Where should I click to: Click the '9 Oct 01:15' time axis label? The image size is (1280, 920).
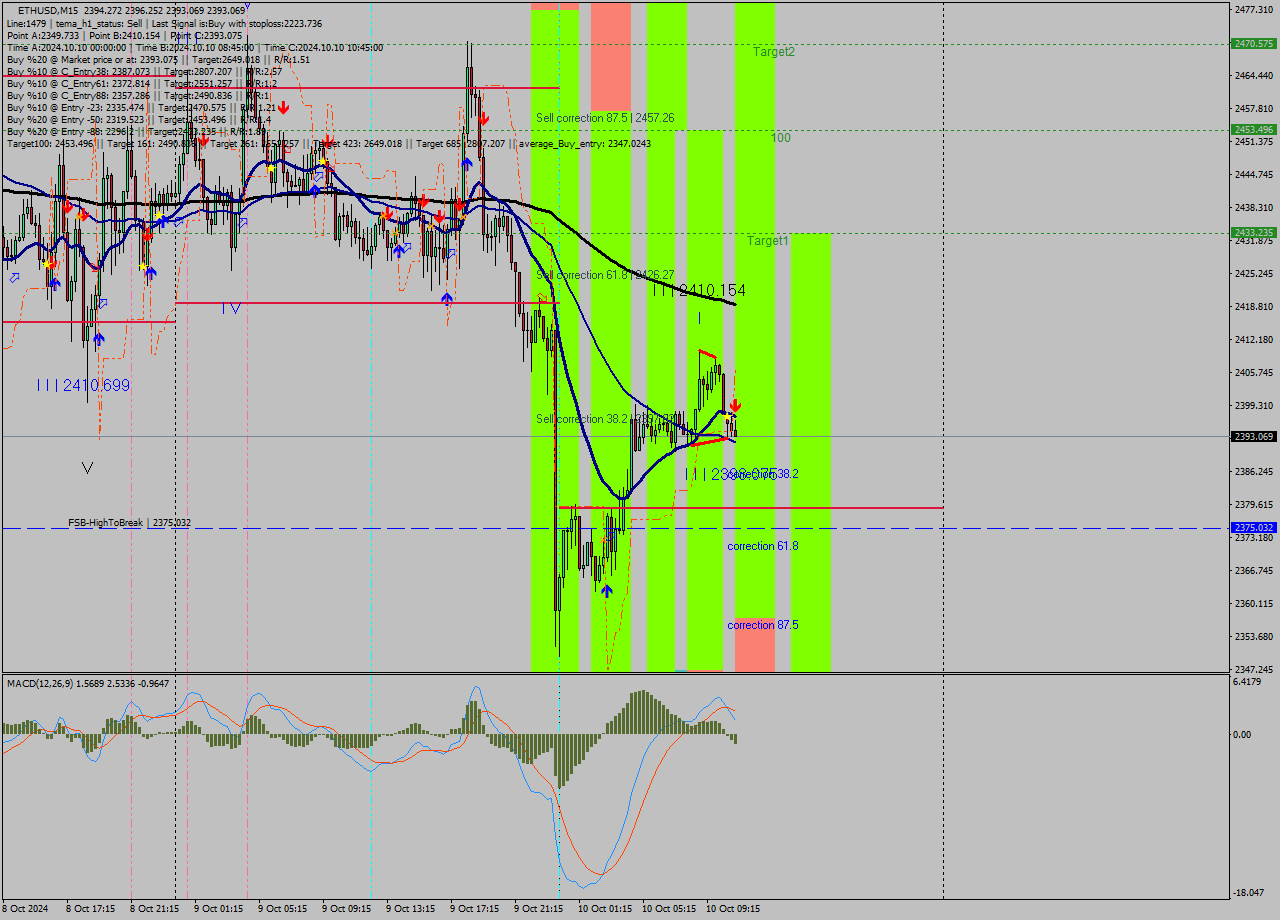[x=218, y=909]
